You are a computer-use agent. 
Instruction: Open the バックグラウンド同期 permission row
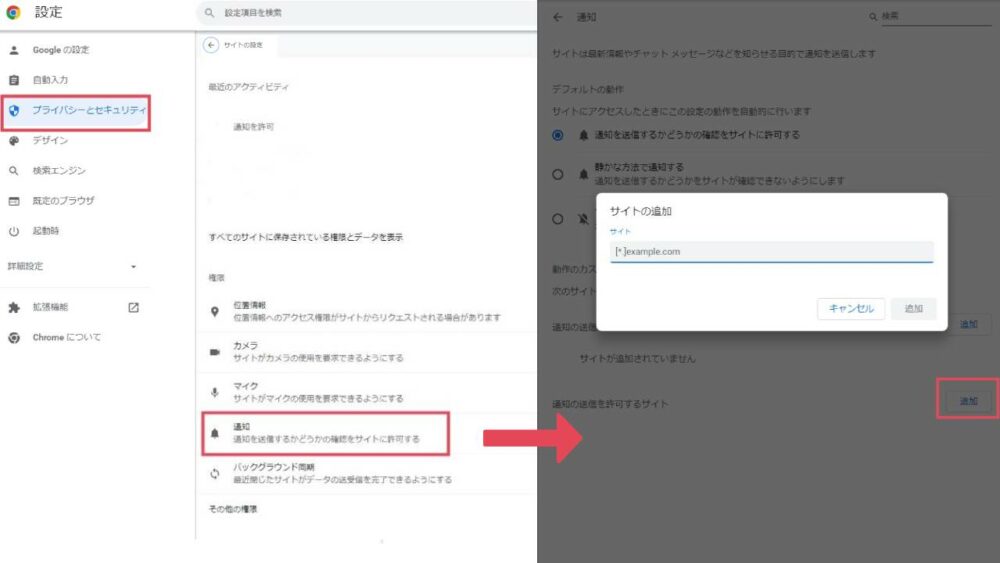367,473
